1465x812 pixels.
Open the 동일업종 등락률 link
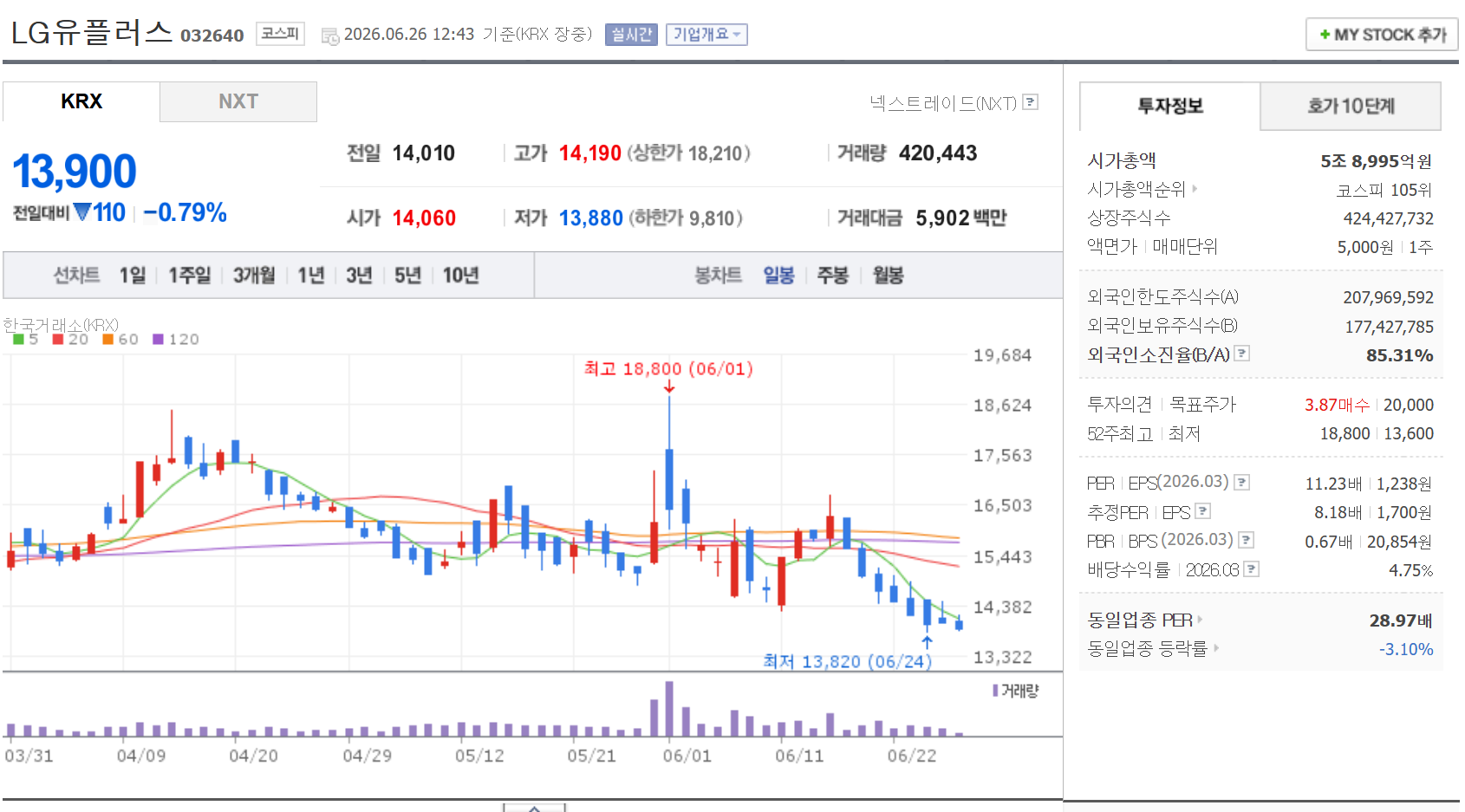pyautogui.click(x=1147, y=648)
